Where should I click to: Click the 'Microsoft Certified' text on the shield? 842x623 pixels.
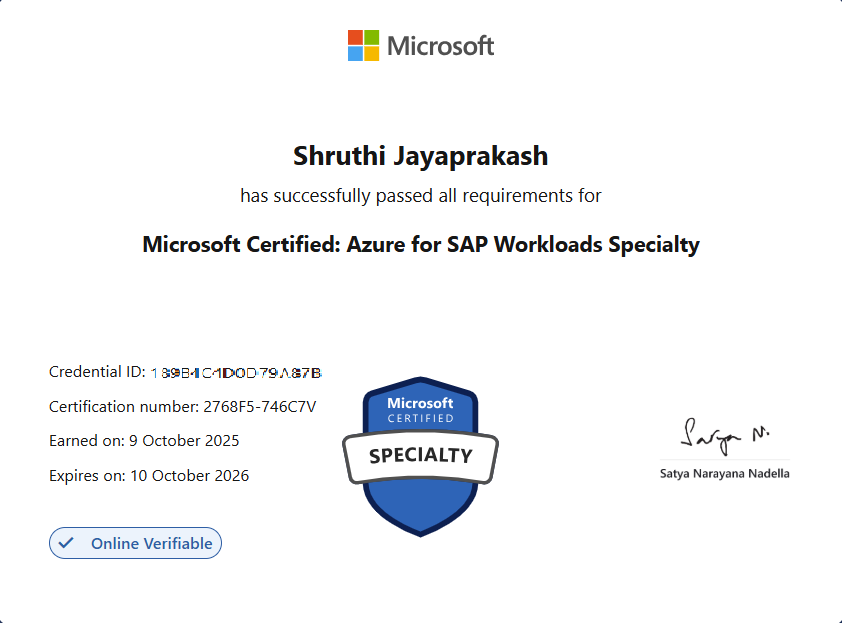coord(420,410)
